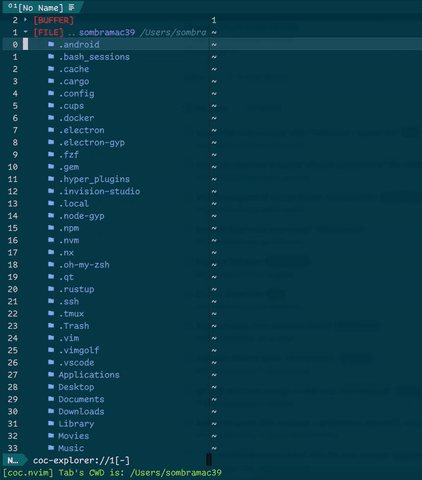Click the folder icon beside .ssh
Viewport: 422px width, 480px height.
coord(51,301)
